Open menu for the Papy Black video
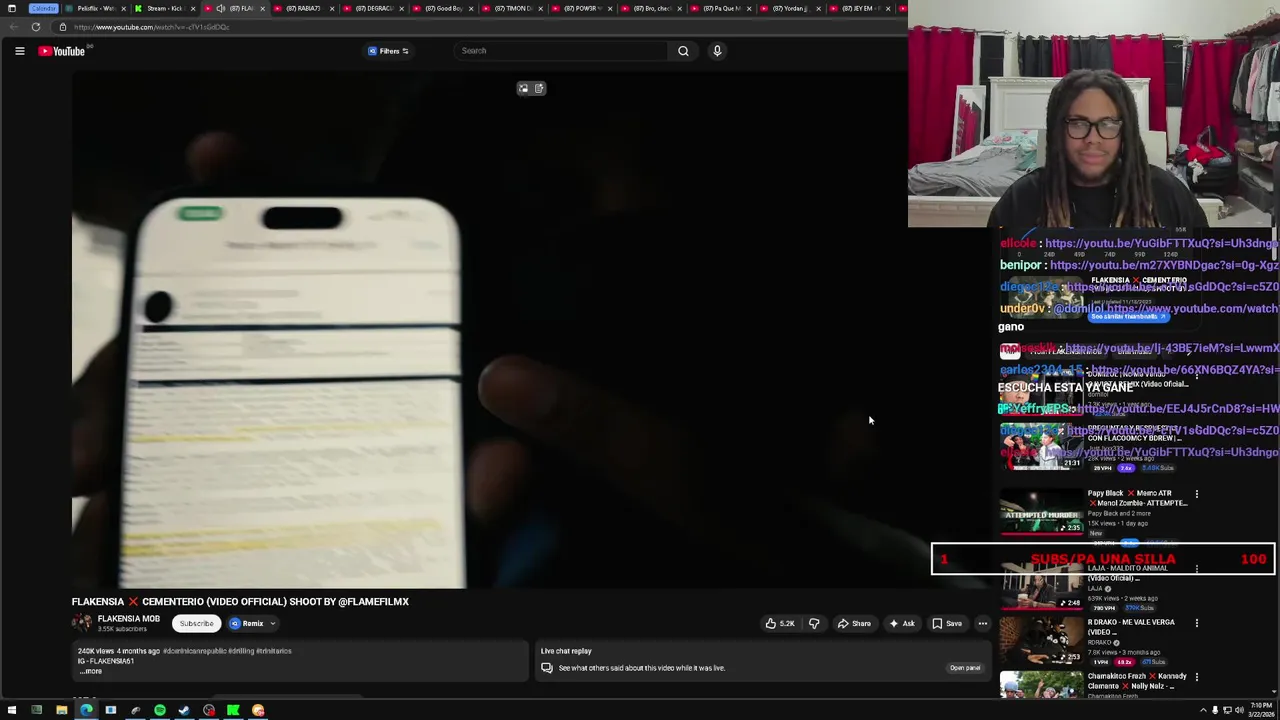 click(x=1196, y=493)
